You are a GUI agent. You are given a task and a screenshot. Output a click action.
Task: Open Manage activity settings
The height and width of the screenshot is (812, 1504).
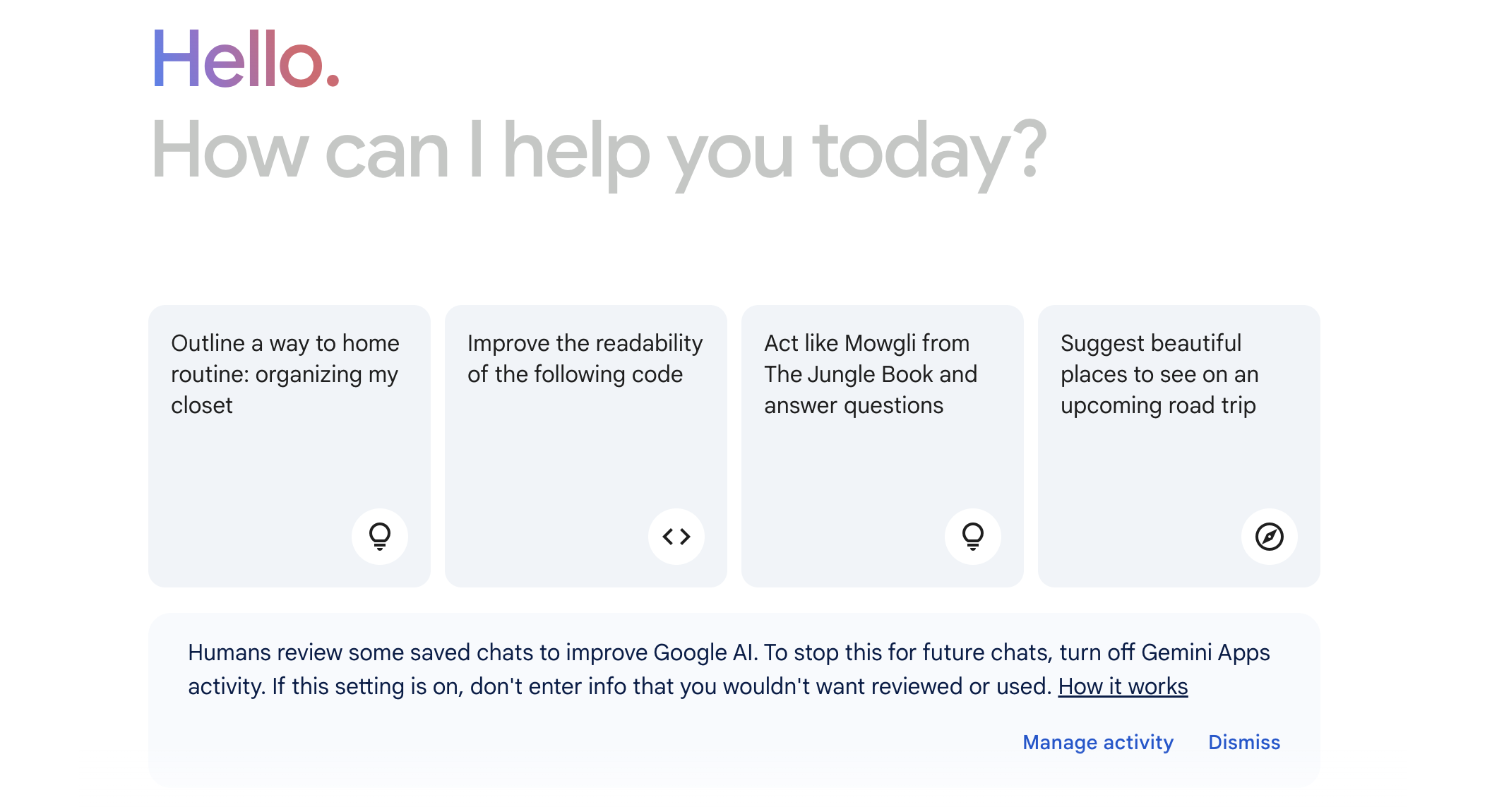tap(1098, 742)
